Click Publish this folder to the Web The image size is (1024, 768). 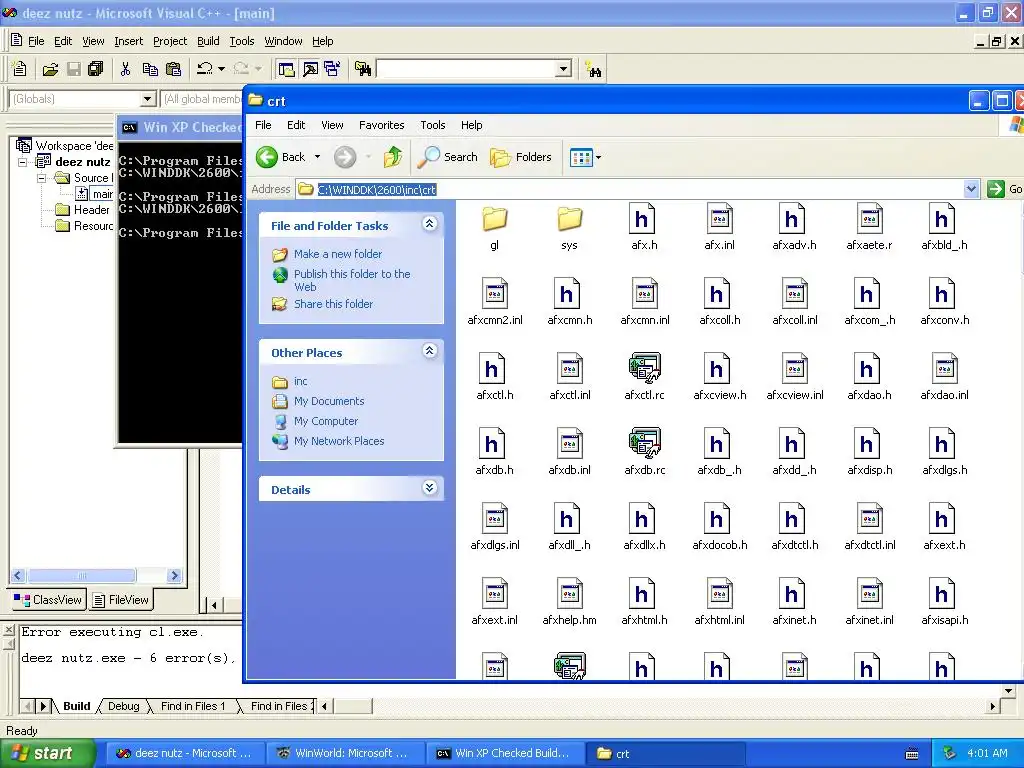click(x=352, y=280)
